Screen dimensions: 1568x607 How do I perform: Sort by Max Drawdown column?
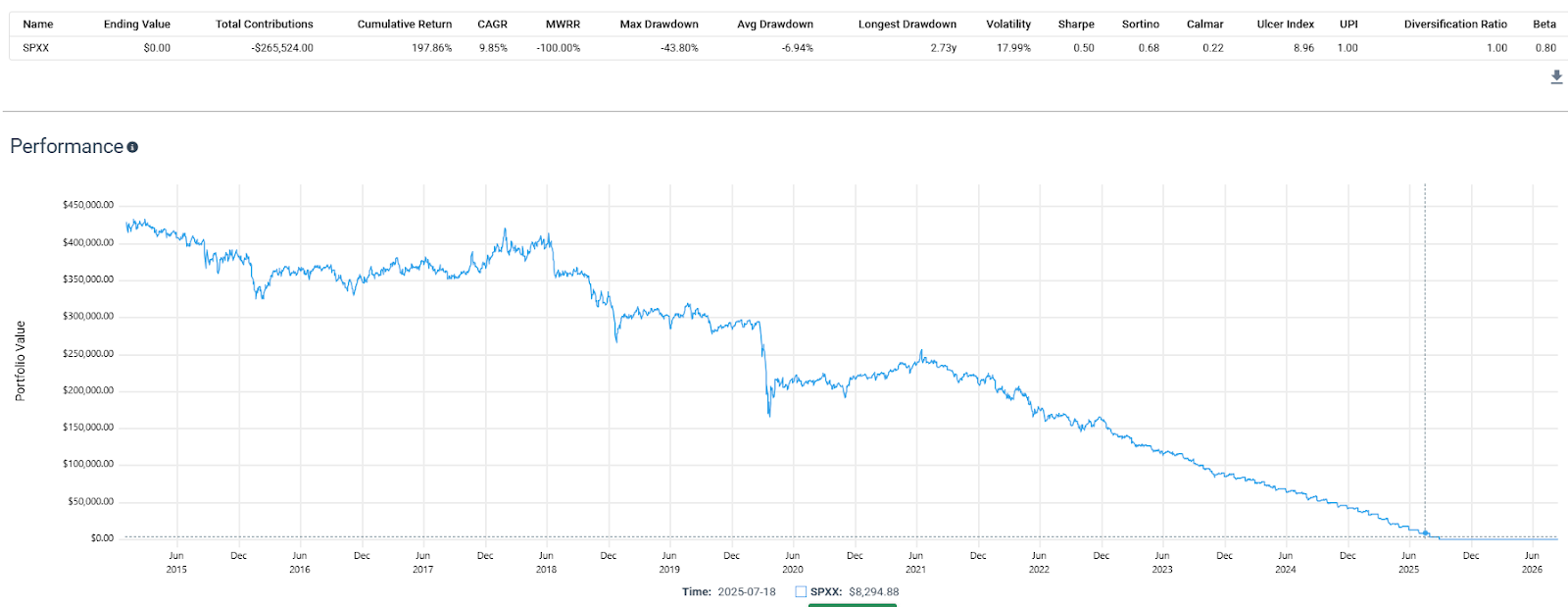[x=660, y=25]
